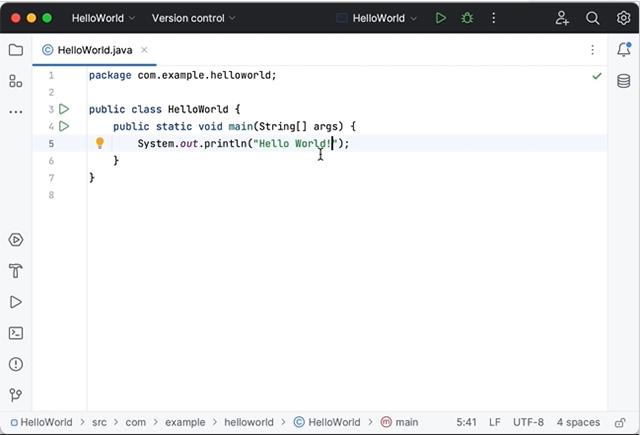
Task: Click the HelloWorld project breadcrumb
Action: [x=42, y=422]
